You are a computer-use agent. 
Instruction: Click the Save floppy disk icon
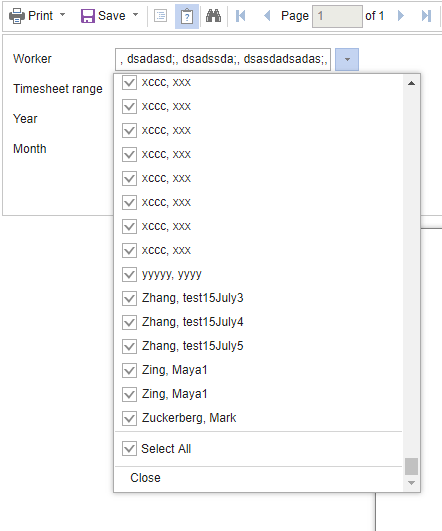[87, 16]
